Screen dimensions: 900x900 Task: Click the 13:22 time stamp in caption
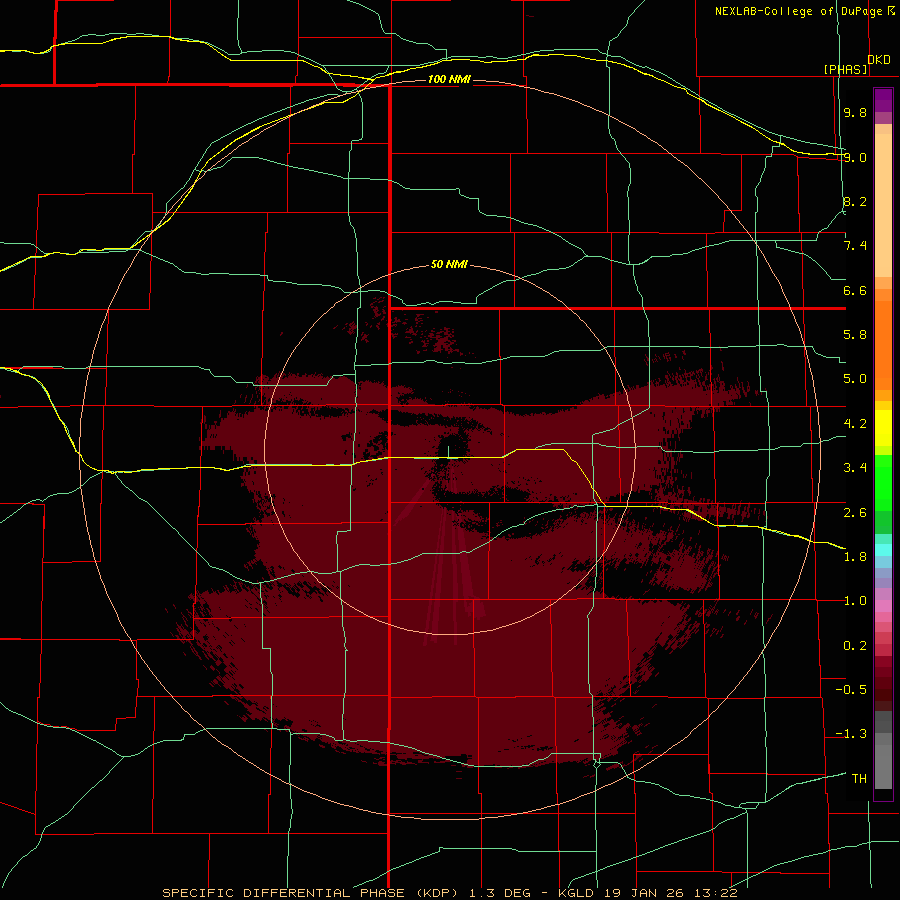[x=715, y=893]
